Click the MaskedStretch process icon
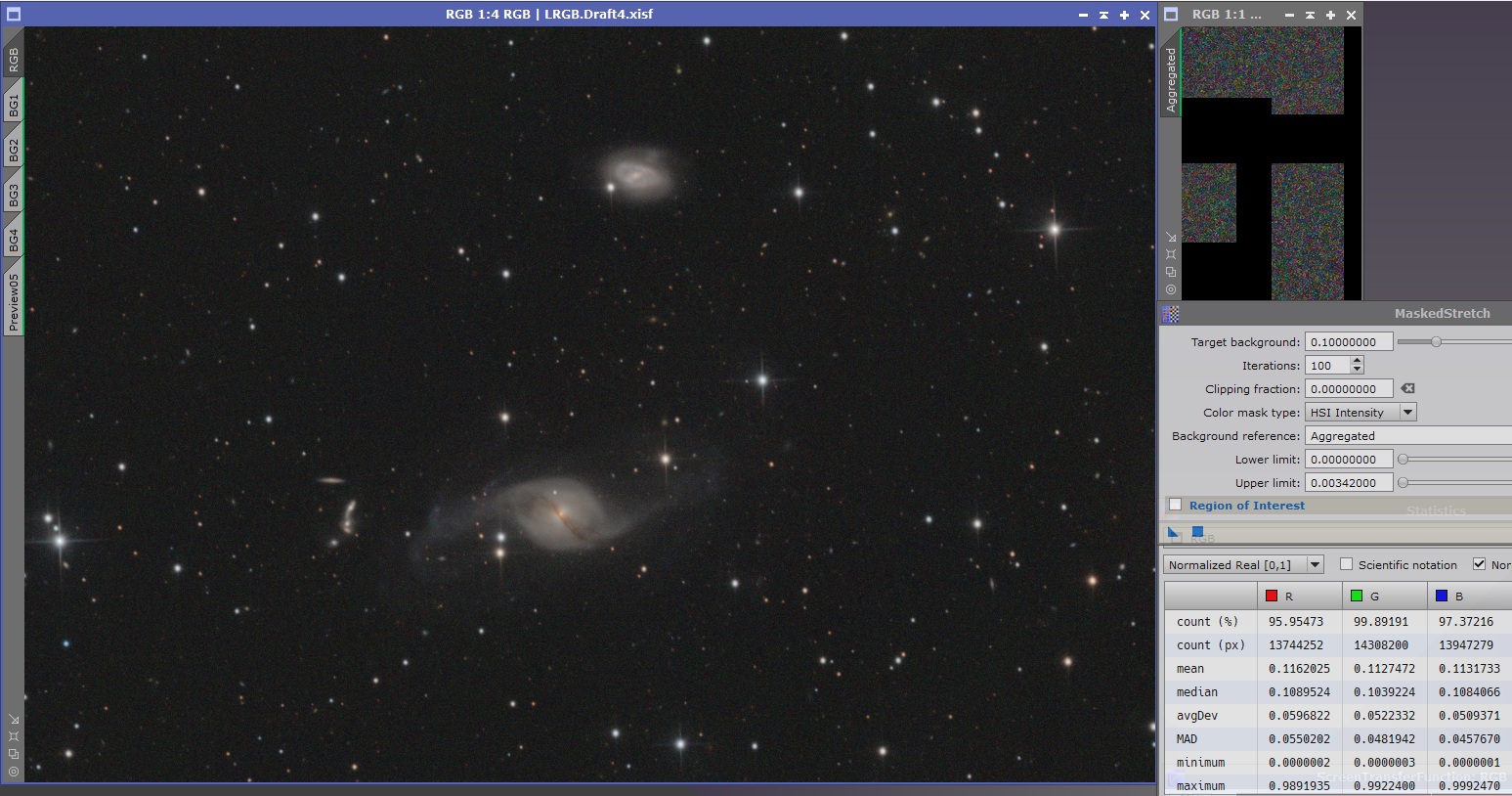 tap(1170, 314)
